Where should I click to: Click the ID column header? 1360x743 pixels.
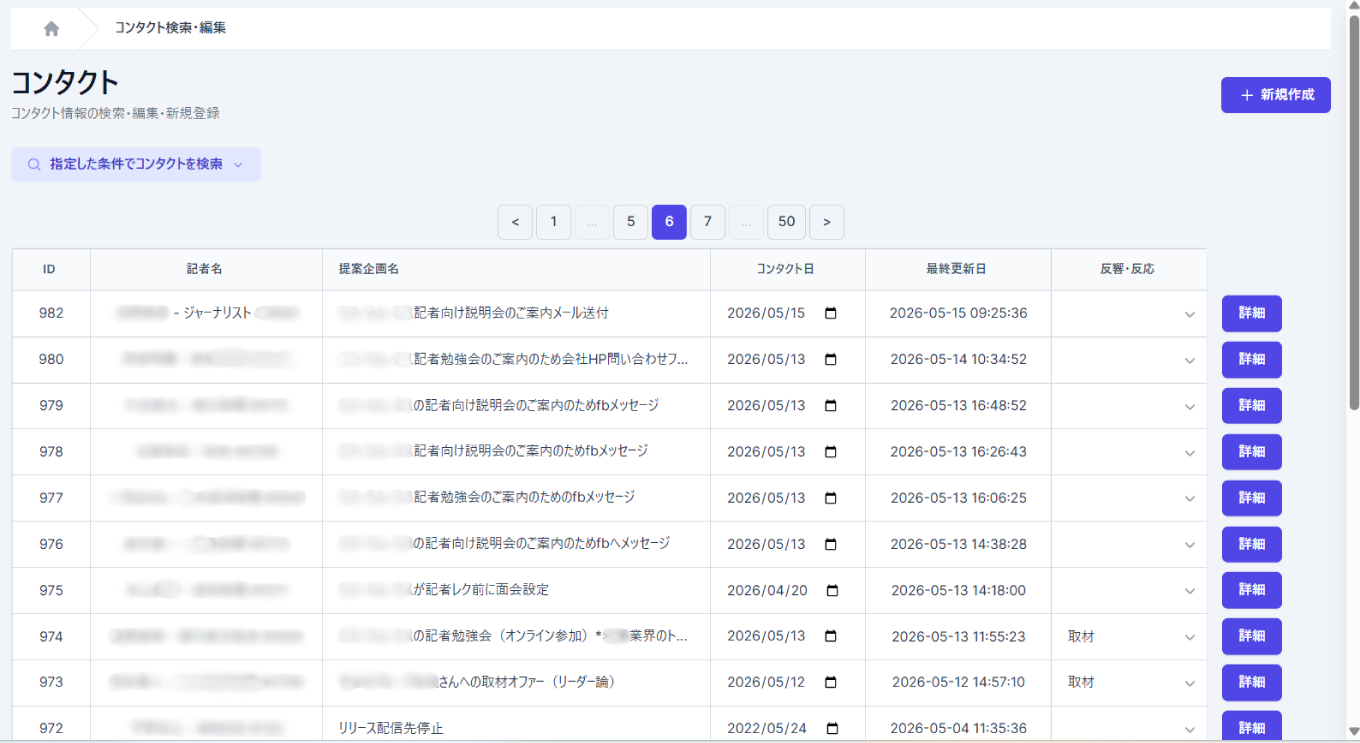51,270
